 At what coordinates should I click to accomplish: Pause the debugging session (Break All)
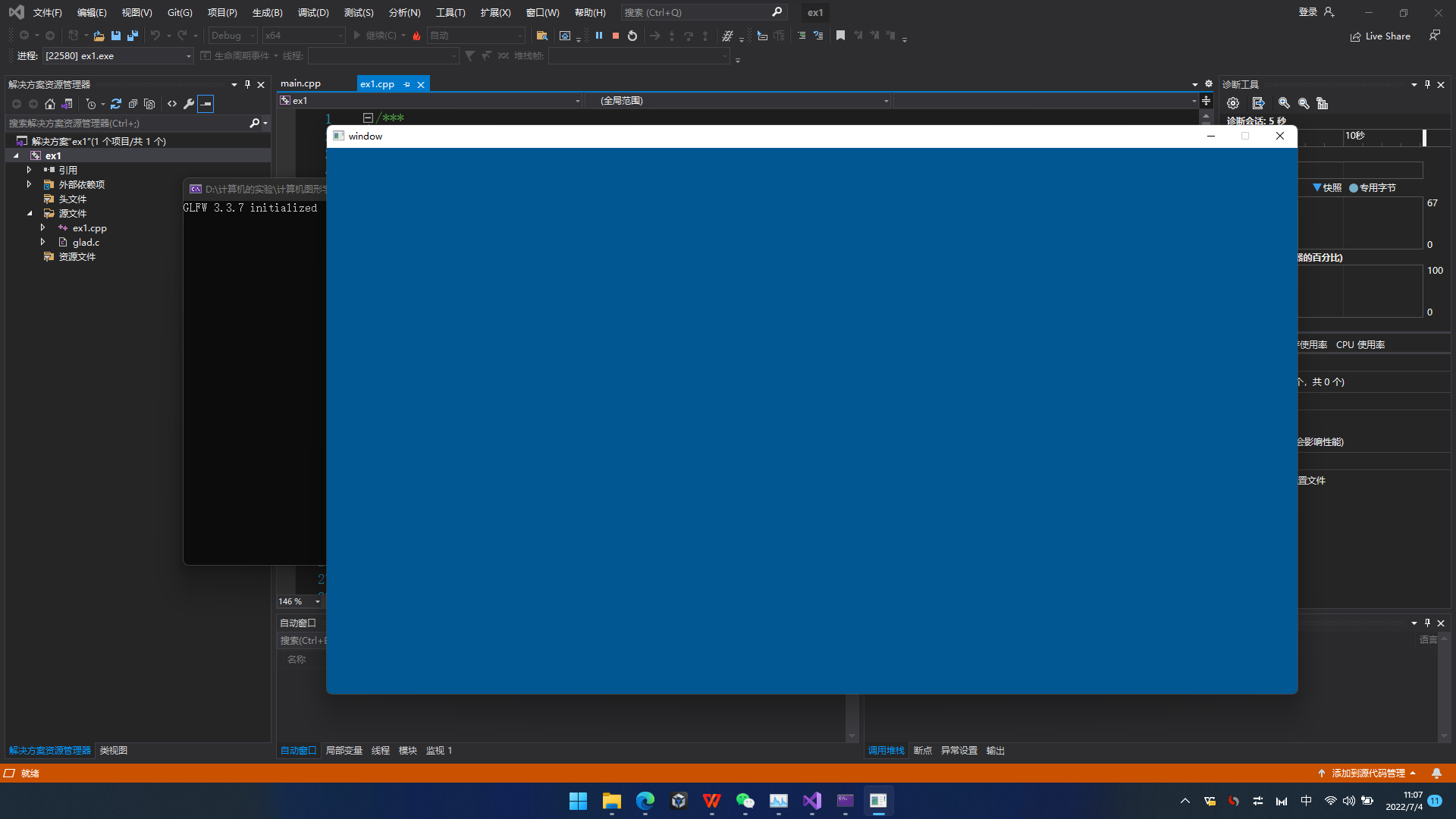(x=599, y=36)
